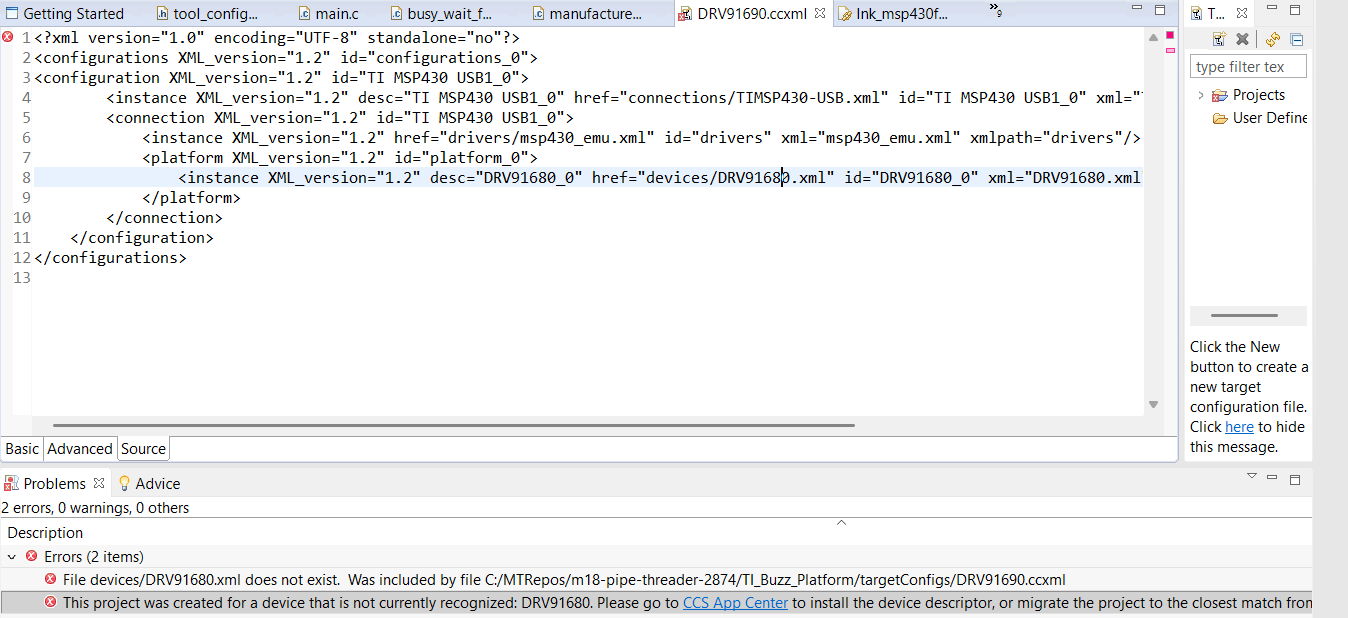Viewport: 1348px width, 618px height.
Task: Switch to the Advice tab
Action: pyautogui.click(x=149, y=484)
